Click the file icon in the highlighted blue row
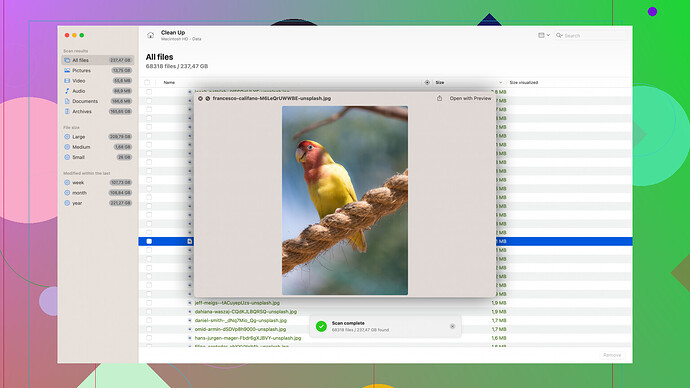 190,241
